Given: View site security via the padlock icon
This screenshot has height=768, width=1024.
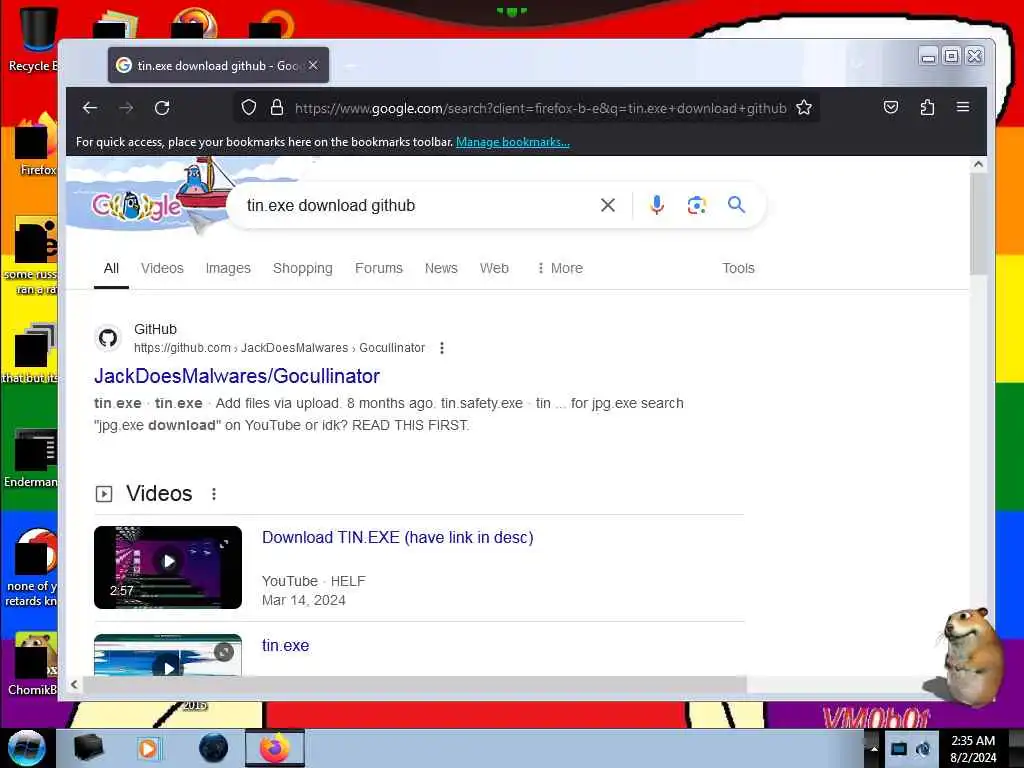Looking at the screenshot, I should point(277,108).
